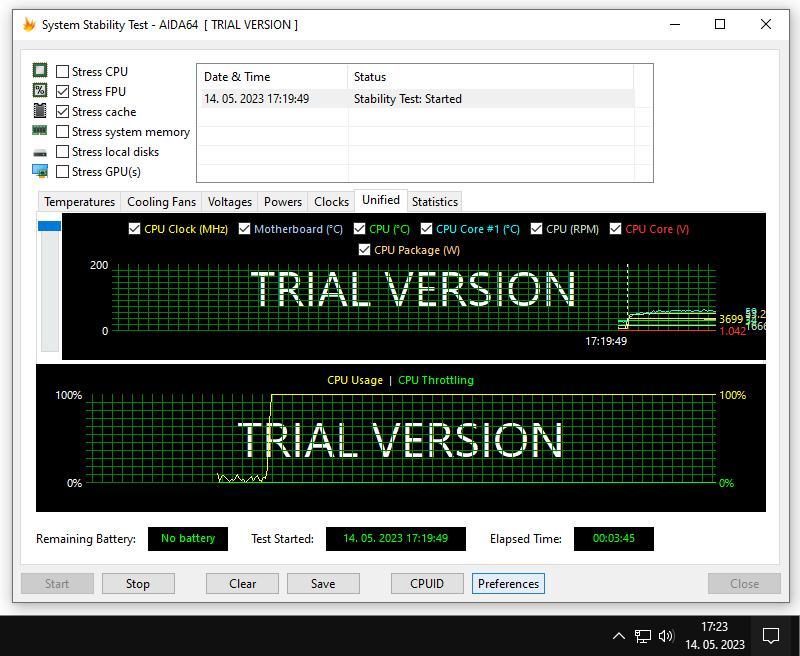Open taskbar clock showing 17:23
The image size is (800, 656).
pos(715,636)
